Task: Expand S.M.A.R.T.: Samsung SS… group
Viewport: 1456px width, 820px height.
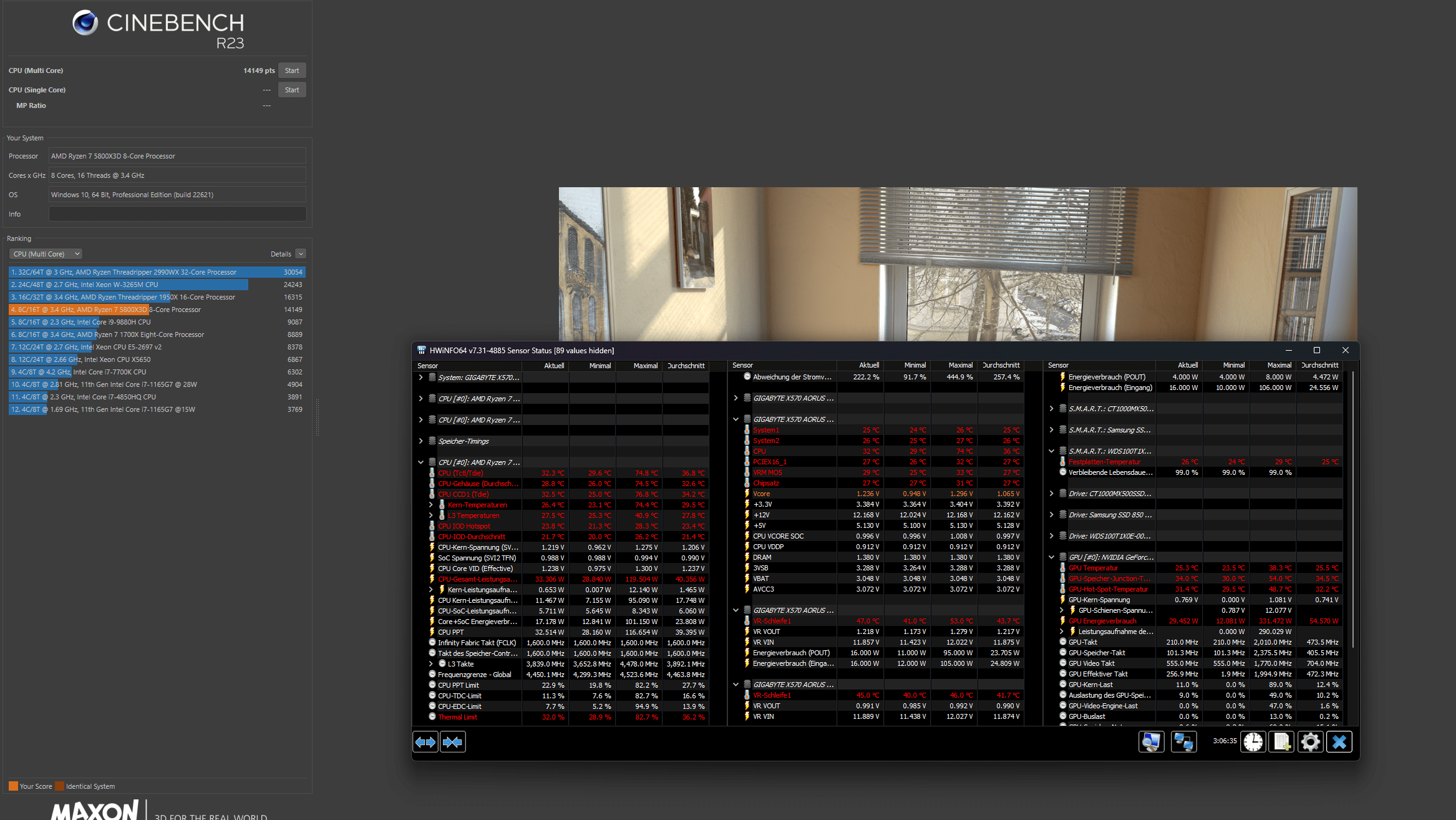Action: (1051, 429)
